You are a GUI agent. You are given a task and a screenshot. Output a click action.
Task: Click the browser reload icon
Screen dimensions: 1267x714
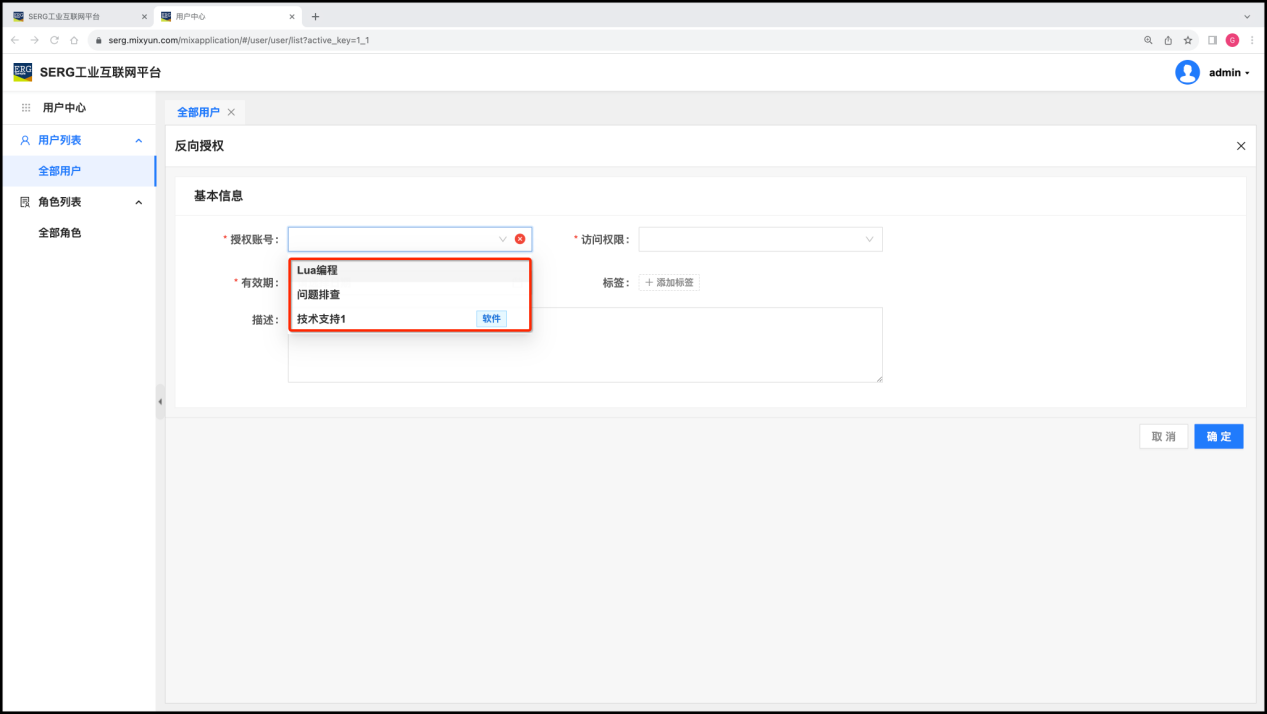click(54, 40)
